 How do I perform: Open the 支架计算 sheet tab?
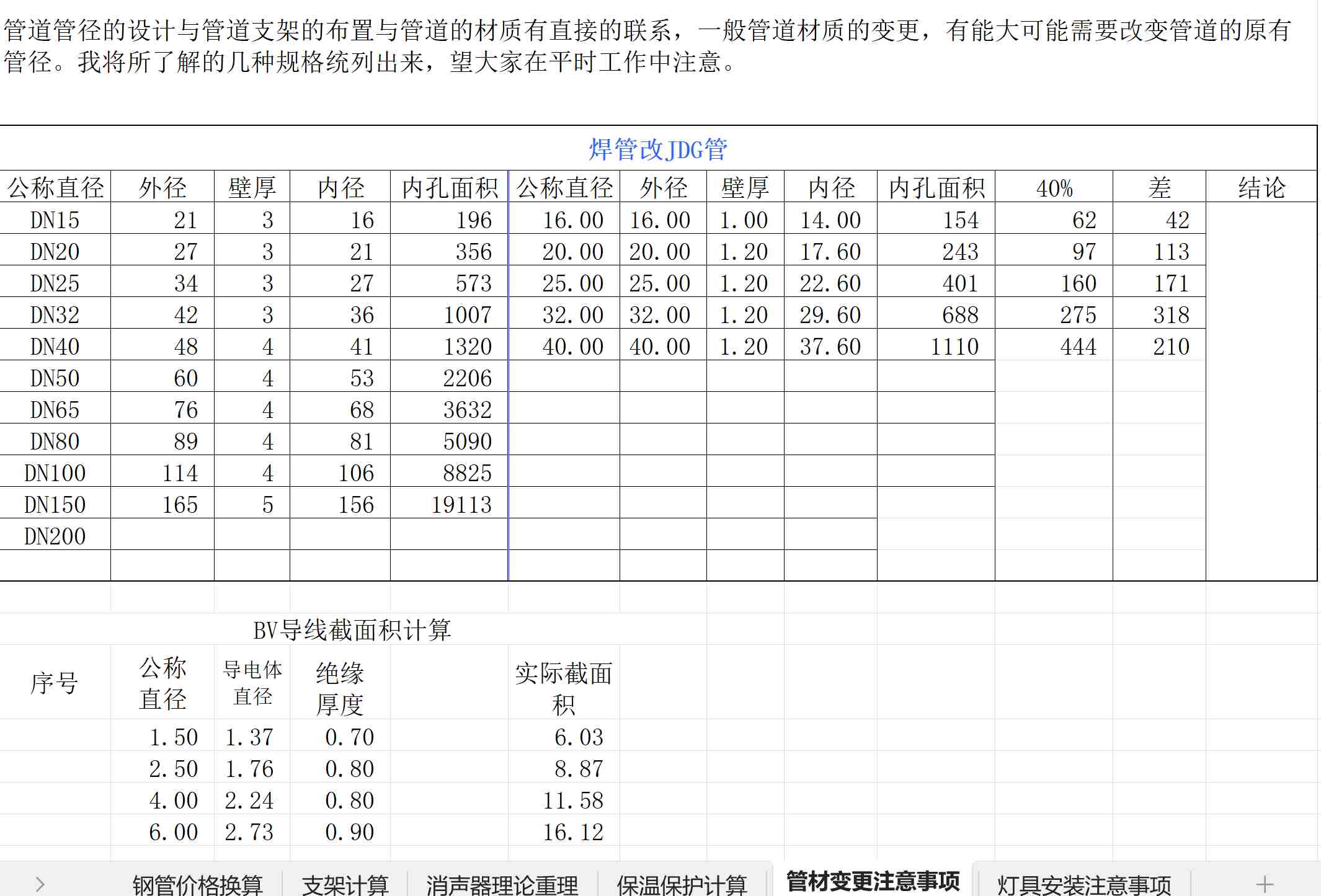coord(345,885)
